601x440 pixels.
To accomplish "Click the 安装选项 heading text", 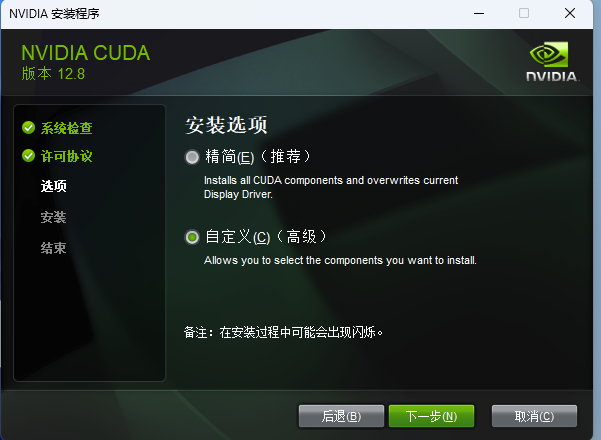I will coord(226,125).
